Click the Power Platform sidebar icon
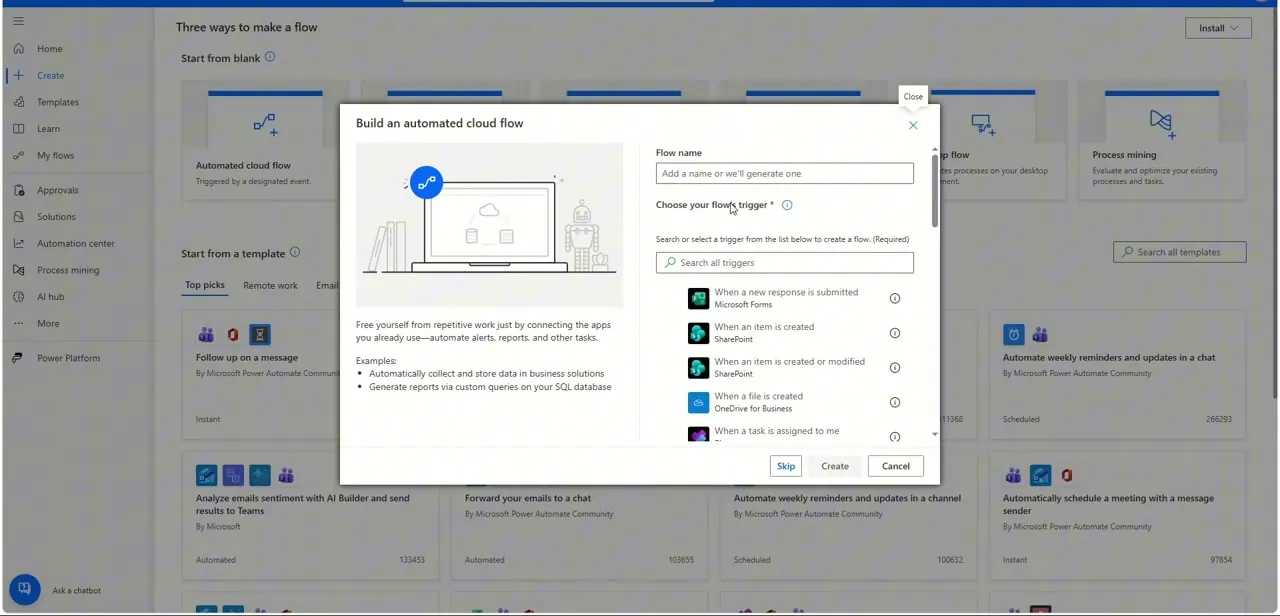The image size is (1280, 616). [18, 358]
